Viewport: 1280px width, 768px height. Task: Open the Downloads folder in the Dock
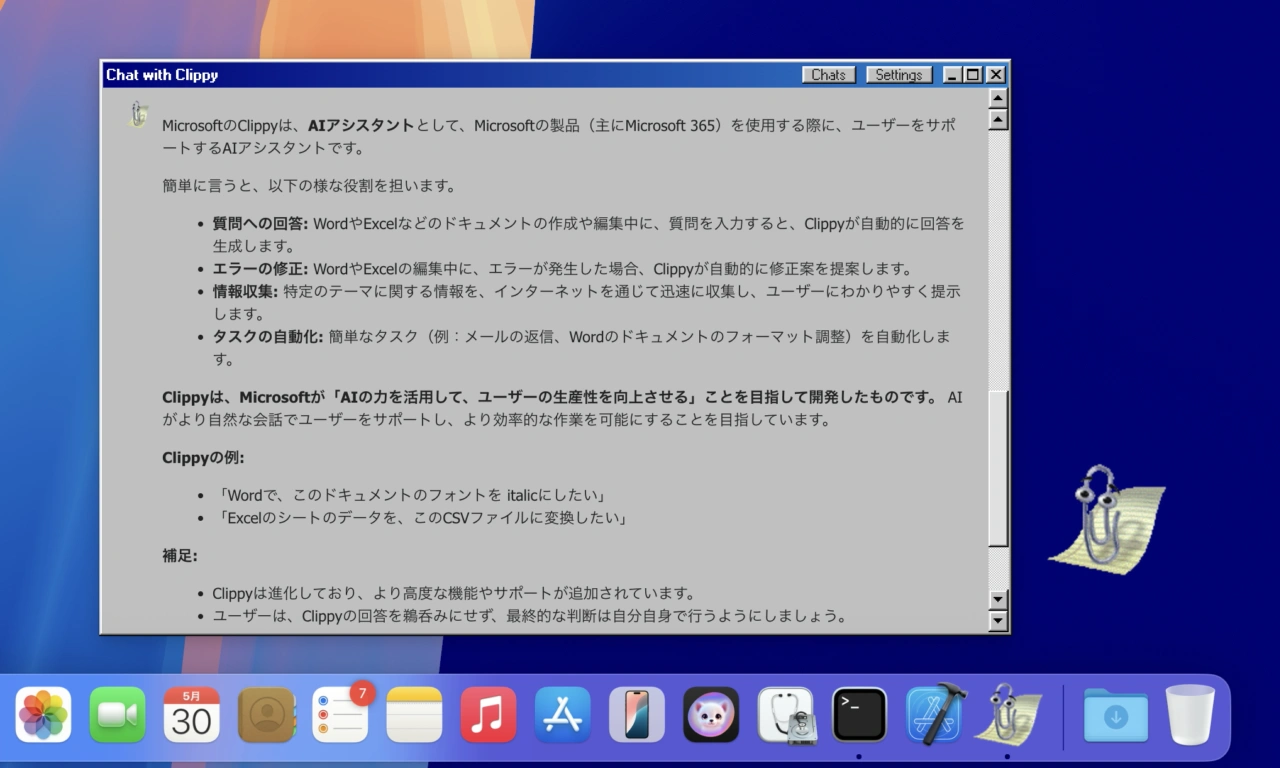pyautogui.click(x=1115, y=714)
